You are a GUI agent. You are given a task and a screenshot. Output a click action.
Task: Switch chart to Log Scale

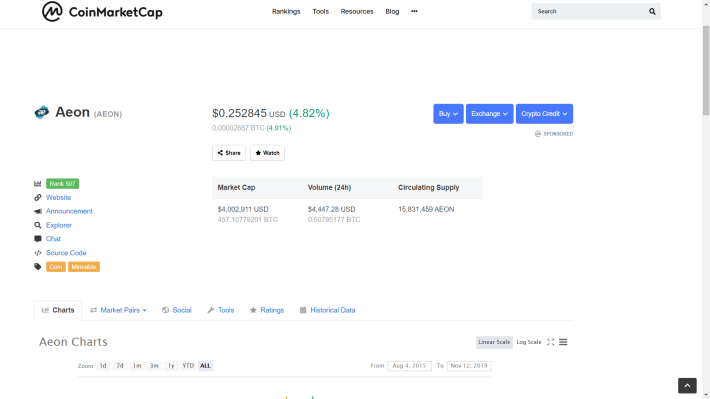pyautogui.click(x=528, y=342)
